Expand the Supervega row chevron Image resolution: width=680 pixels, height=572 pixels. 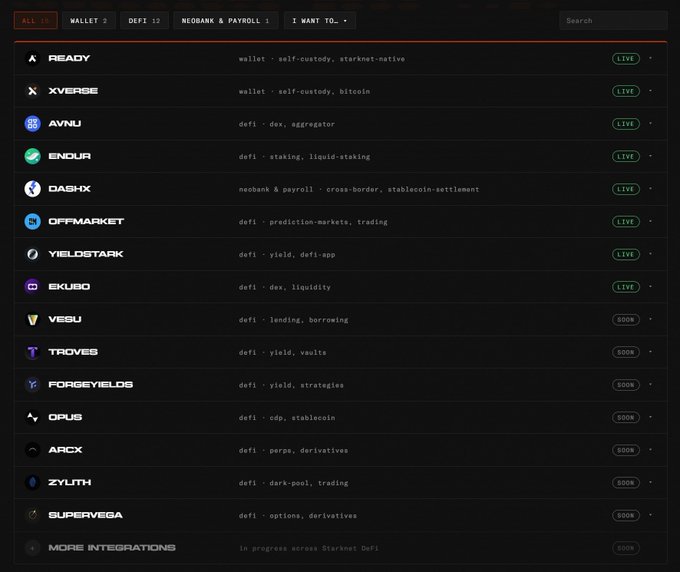[650, 515]
